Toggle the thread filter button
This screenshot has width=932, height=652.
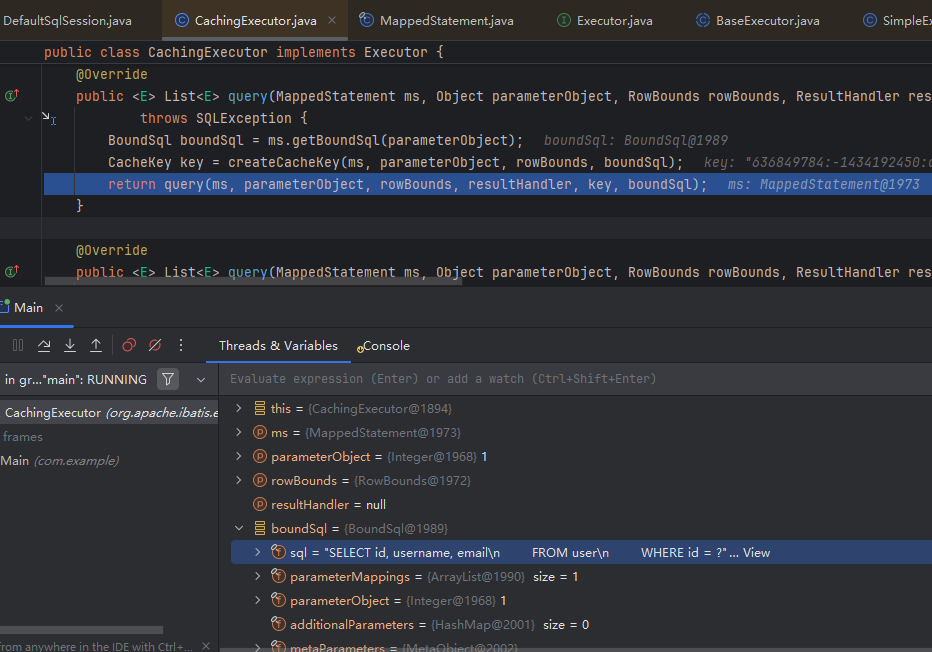coord(168,379)
